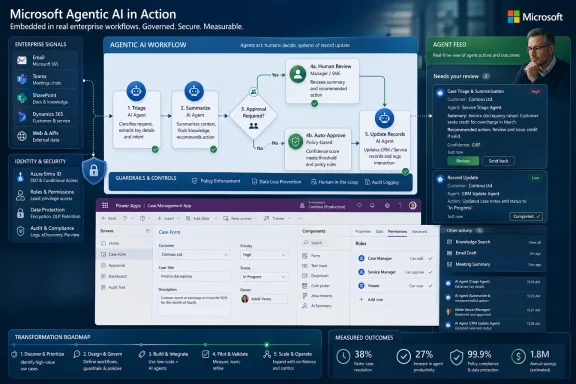The height and width of the screenshot is (384, 576).
Task: Click the SharePoint signal icon
Action: 22,98
